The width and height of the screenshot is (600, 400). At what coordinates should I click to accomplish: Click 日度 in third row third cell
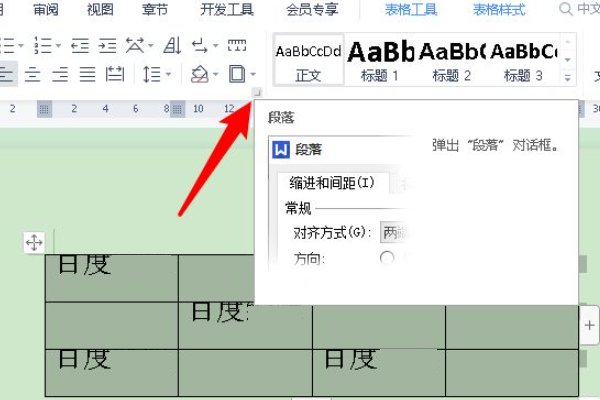[351, 359]
